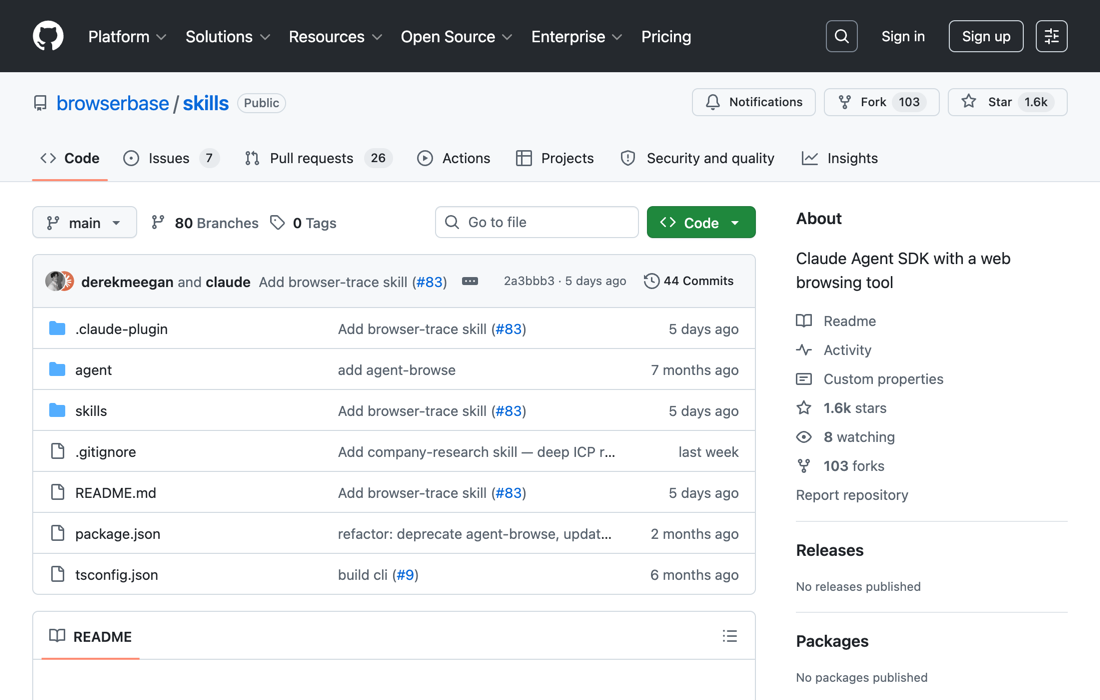Image resolution: width=1100 pixels, height=700 pixels.
Task: Click the bell icon in Notifications
Action: [x=713, y=102]
